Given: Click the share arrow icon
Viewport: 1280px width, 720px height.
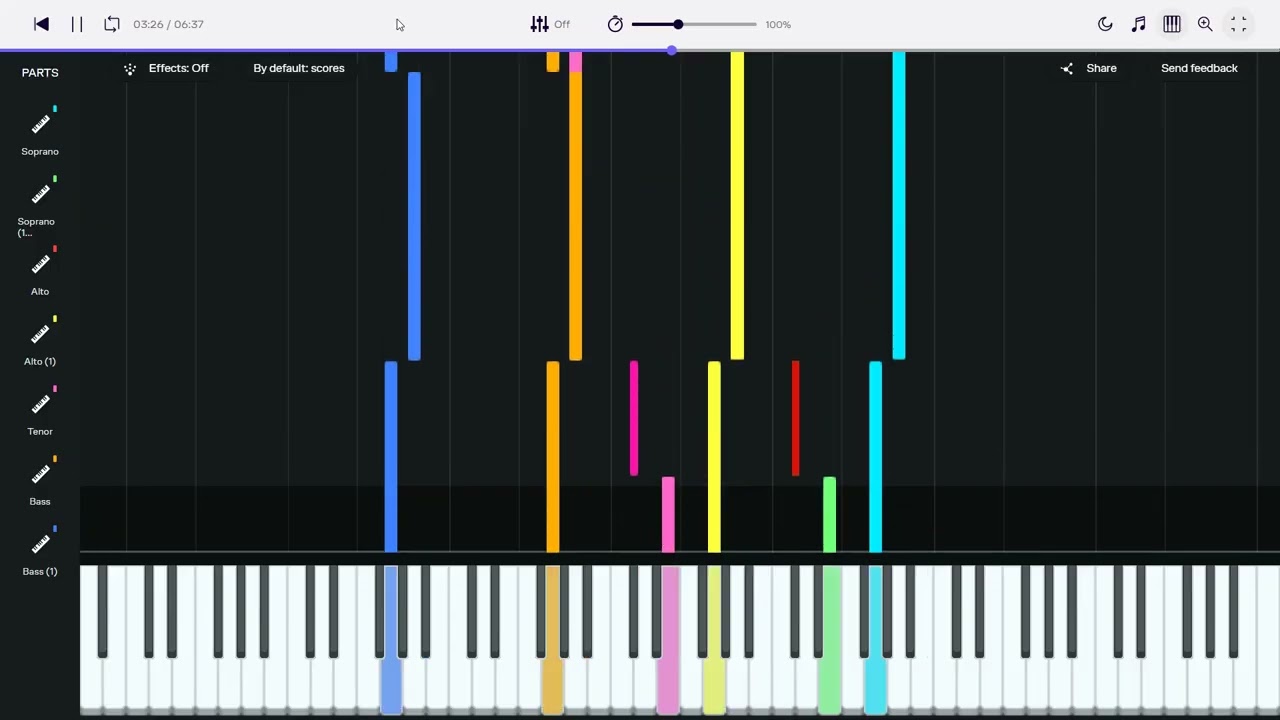Looking at the screenshot, I should point(1067,68).
